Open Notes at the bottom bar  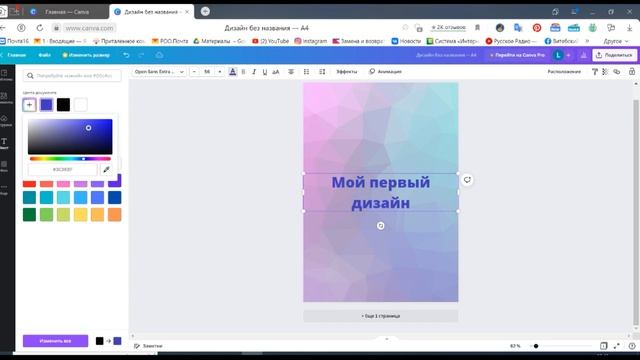coord(149,346)
